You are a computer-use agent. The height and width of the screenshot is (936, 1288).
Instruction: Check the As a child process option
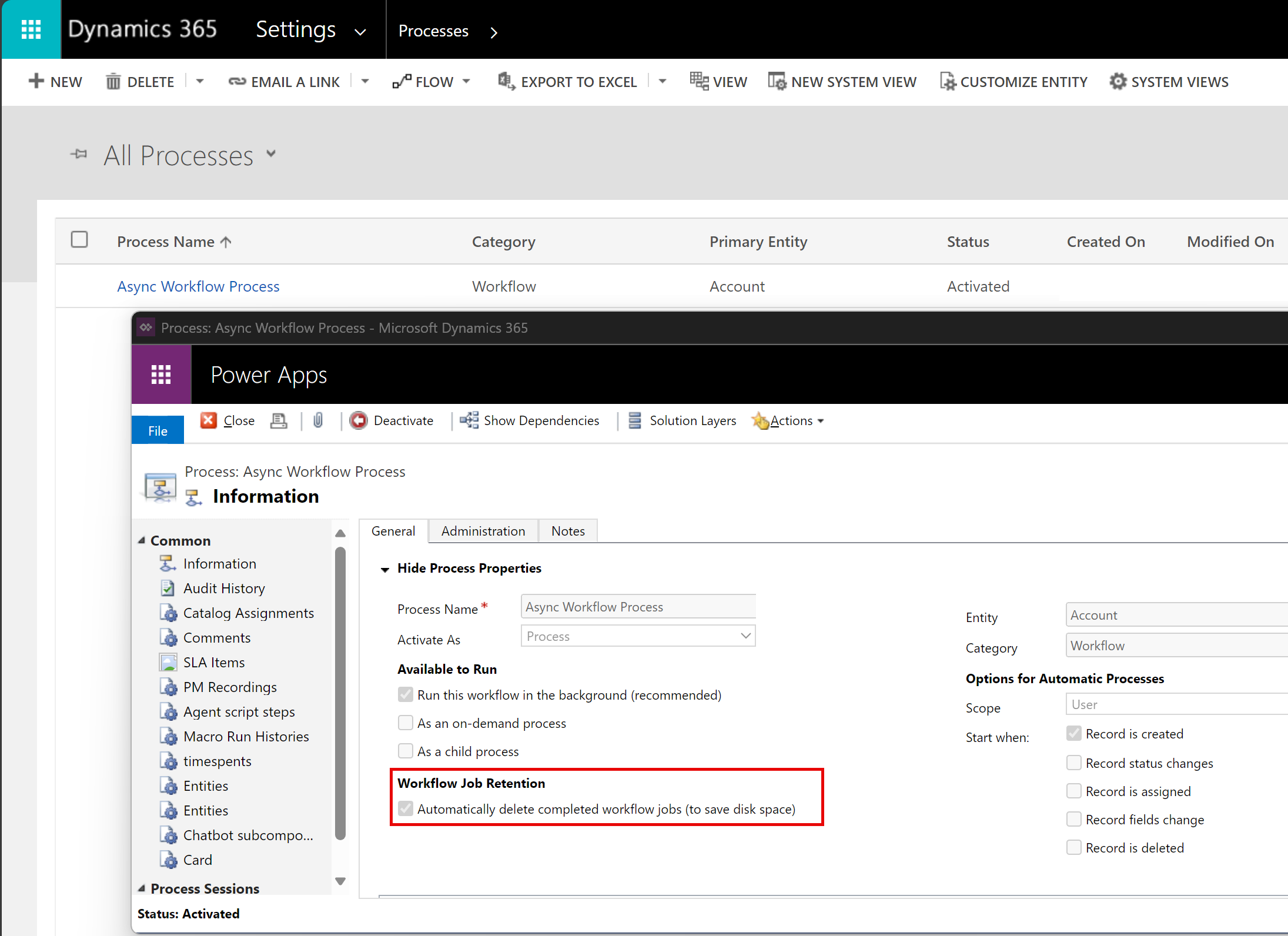406,751
